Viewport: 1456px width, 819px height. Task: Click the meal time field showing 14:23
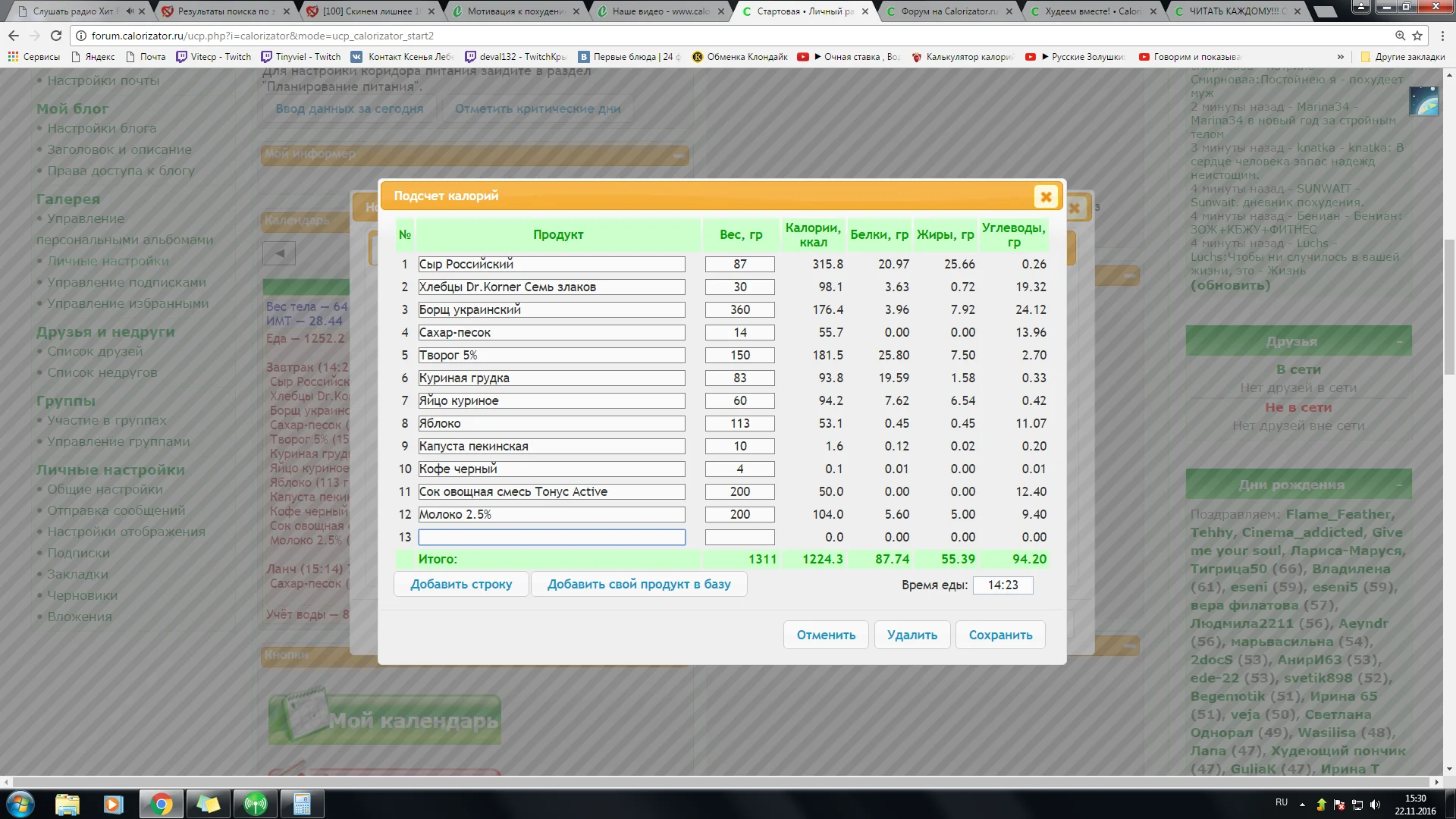pyautogui.click(x=1003, y=585)
